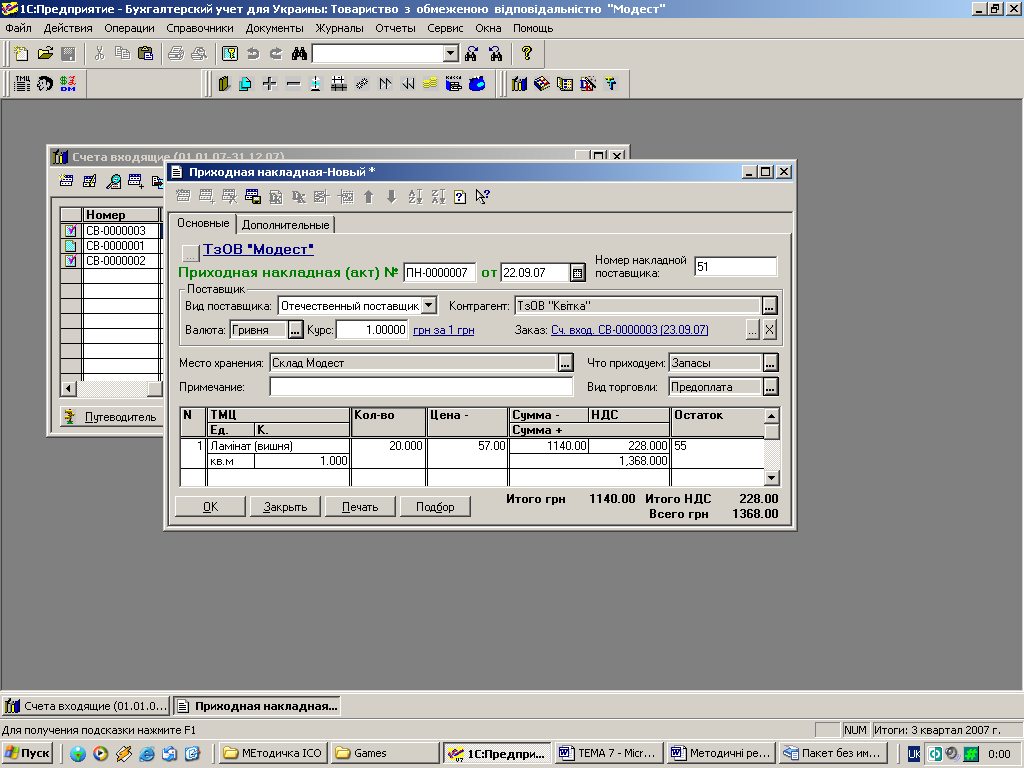Click the Open file folder icon
Screen dimensions: 1024x768
[45, 54]
